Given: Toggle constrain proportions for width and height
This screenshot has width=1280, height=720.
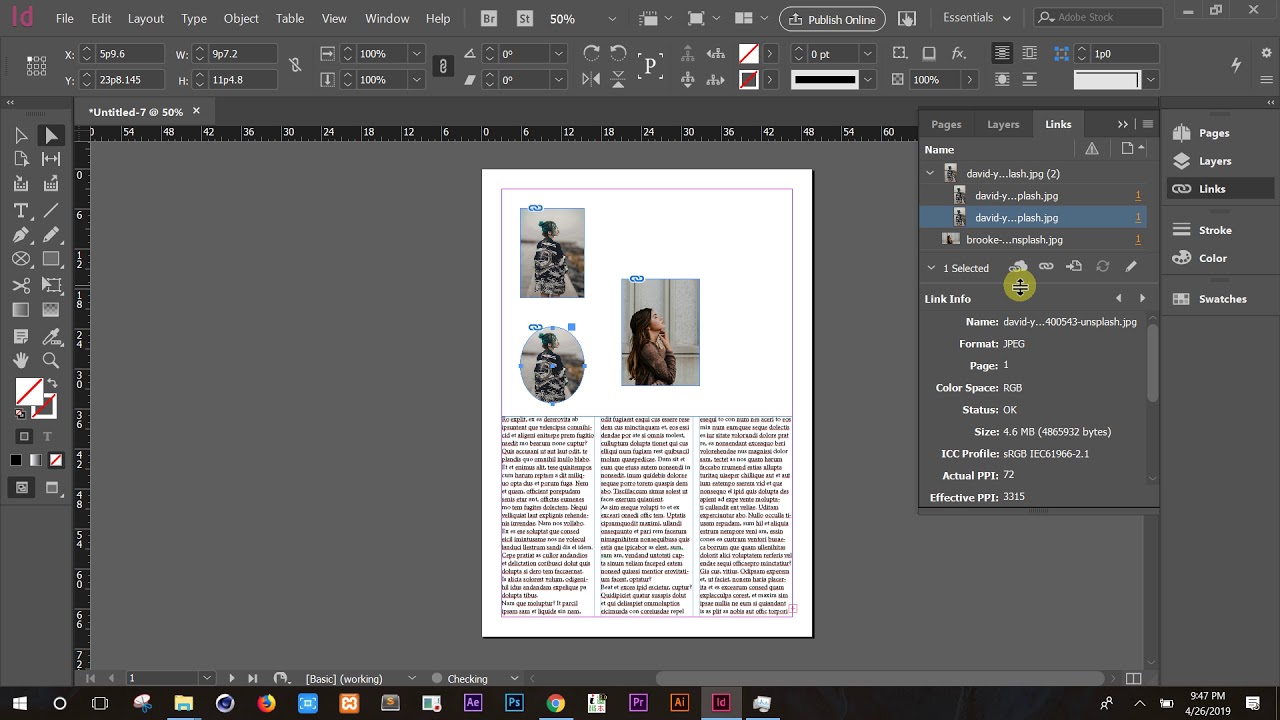Looking at the screenshot, I should 295,66.
